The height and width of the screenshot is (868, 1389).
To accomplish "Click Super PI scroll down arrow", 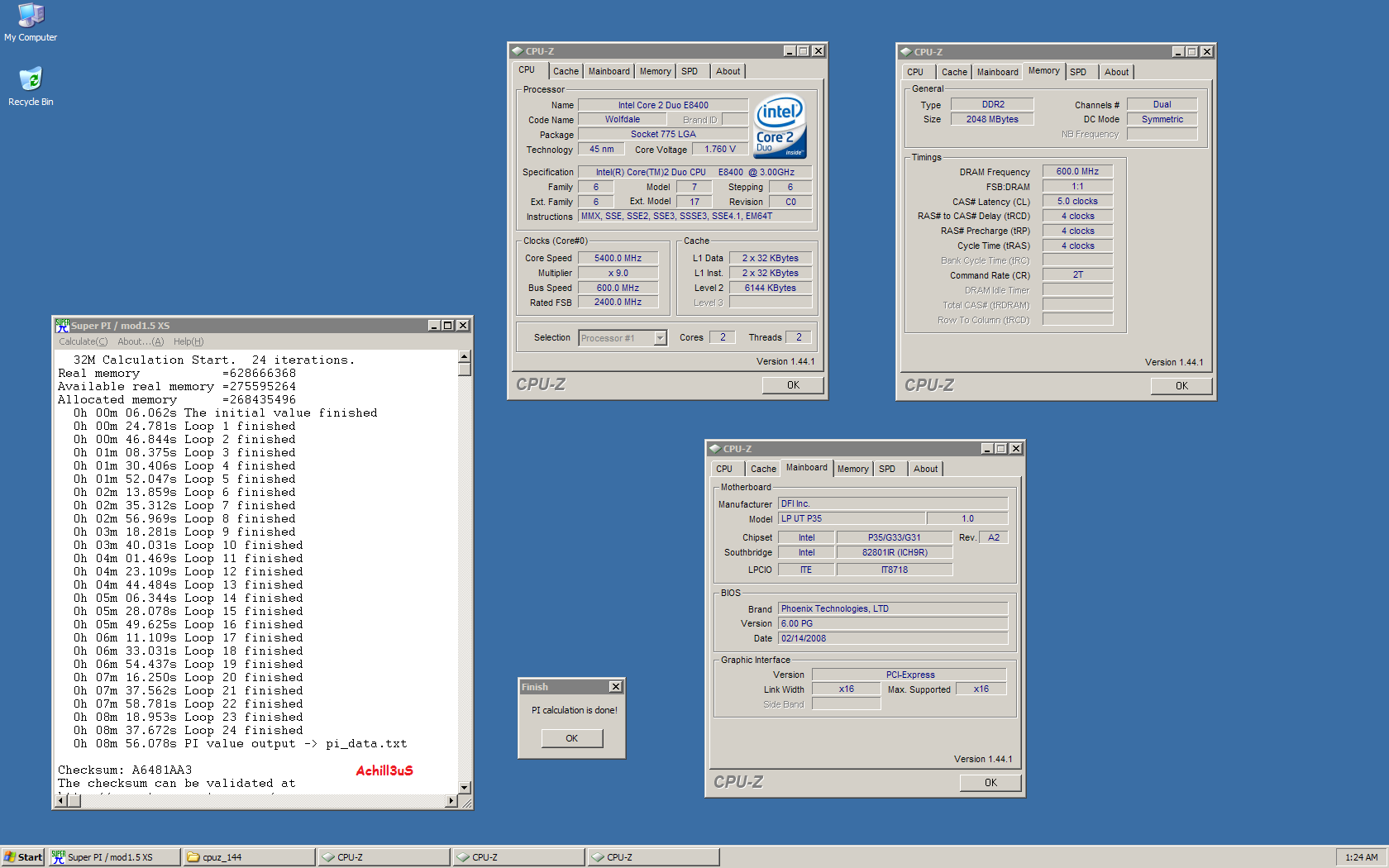I will pos(465,788).
